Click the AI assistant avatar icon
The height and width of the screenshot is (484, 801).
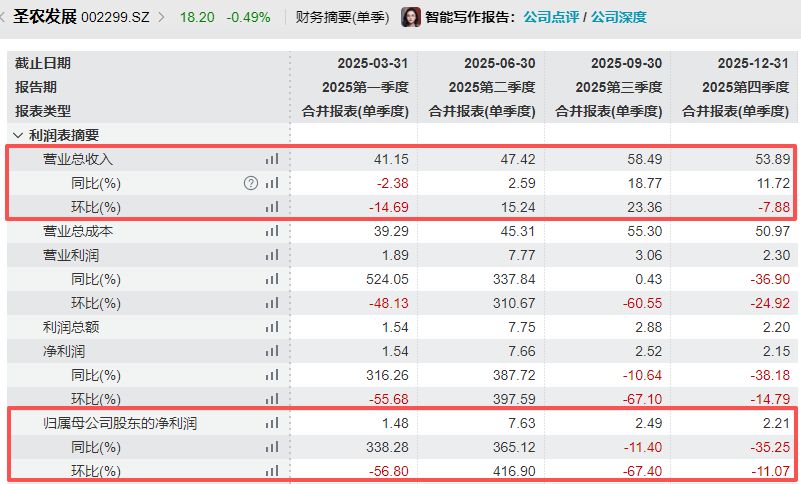(410, 17)
